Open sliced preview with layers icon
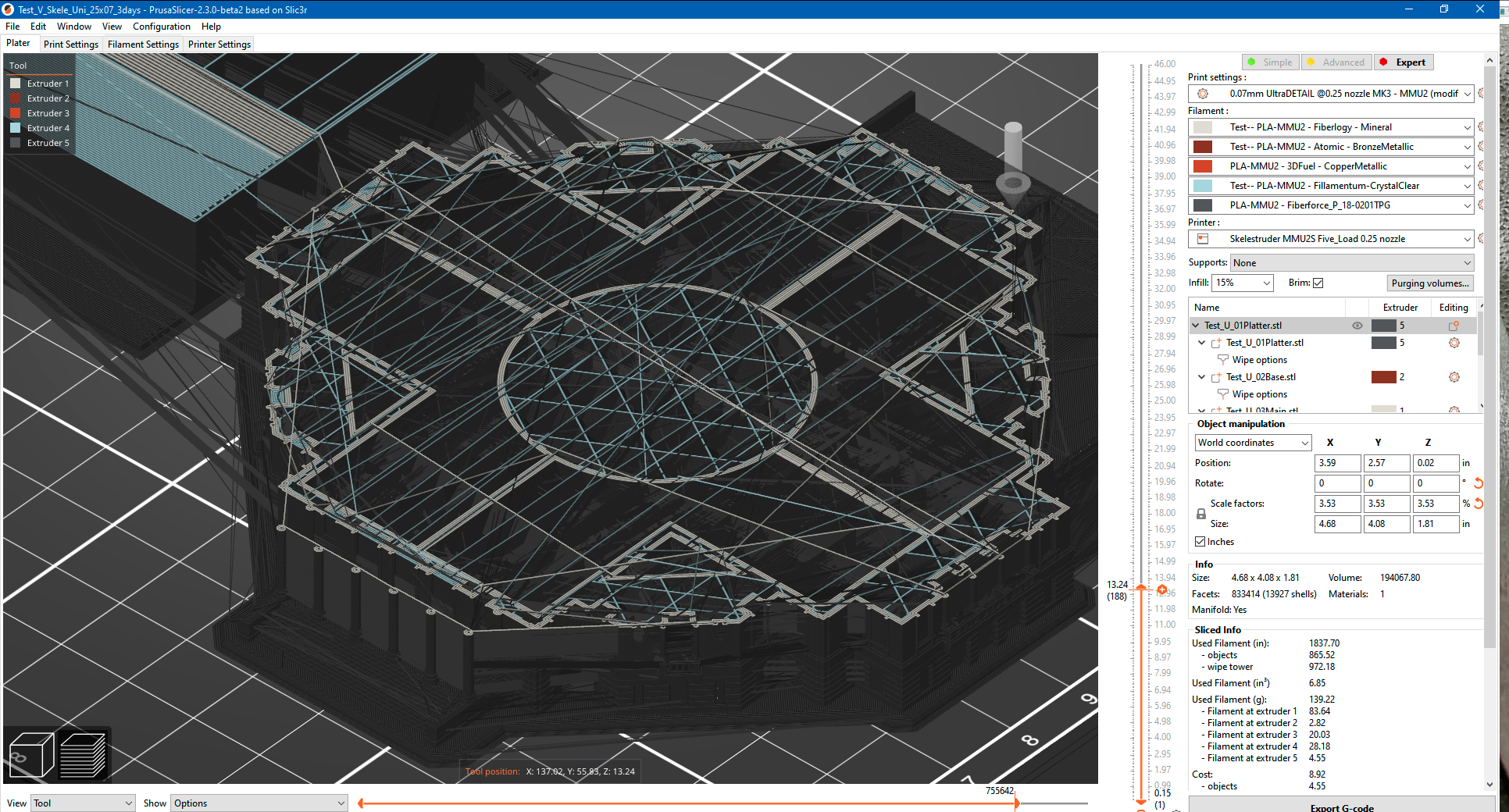This screenshot has height=812, width=1509. [83, 754]
